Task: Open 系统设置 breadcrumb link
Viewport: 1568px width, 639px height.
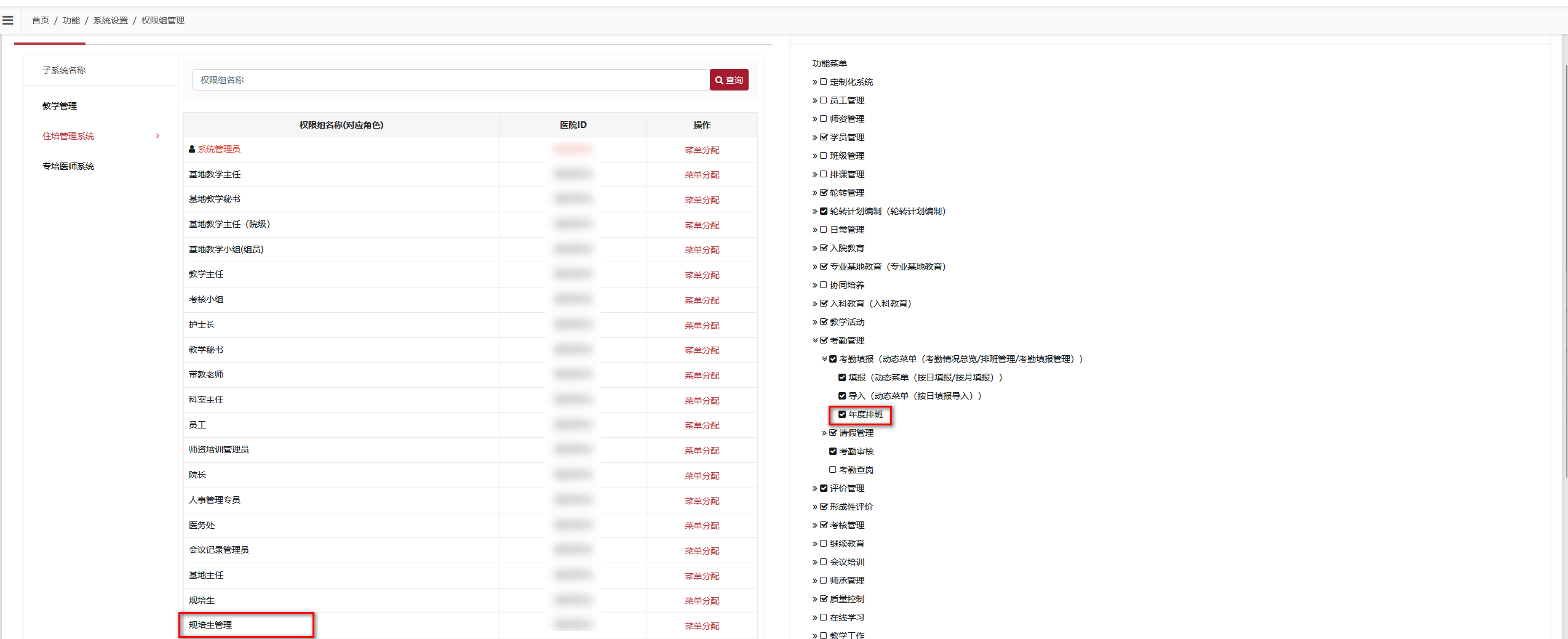Action: (111, 20)
